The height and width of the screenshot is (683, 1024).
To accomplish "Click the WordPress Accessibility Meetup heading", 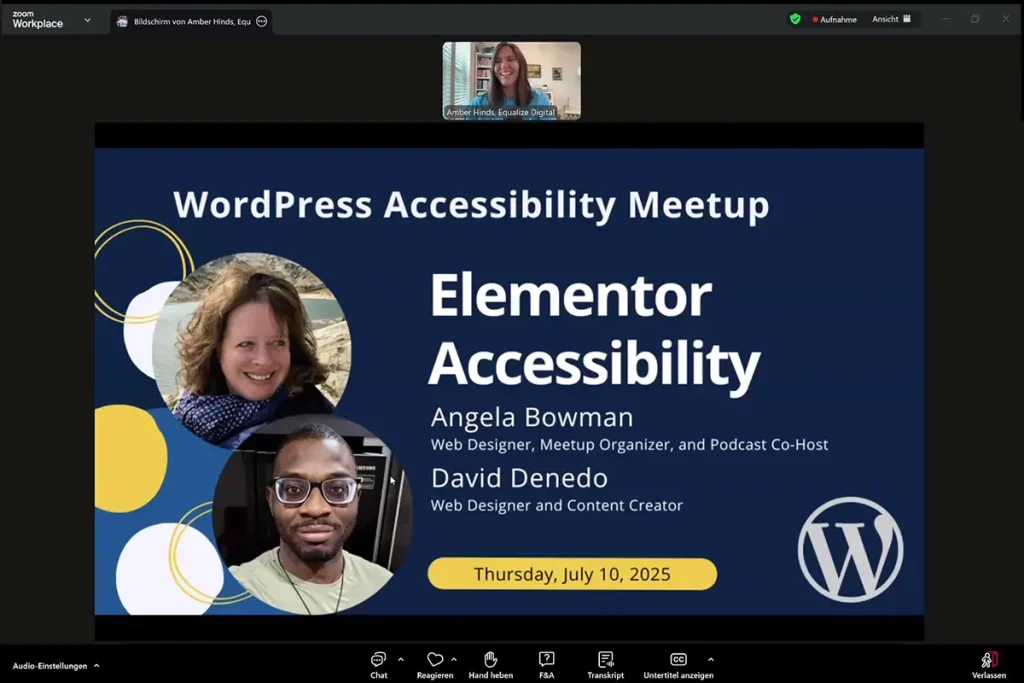I will tap(471, 204).
